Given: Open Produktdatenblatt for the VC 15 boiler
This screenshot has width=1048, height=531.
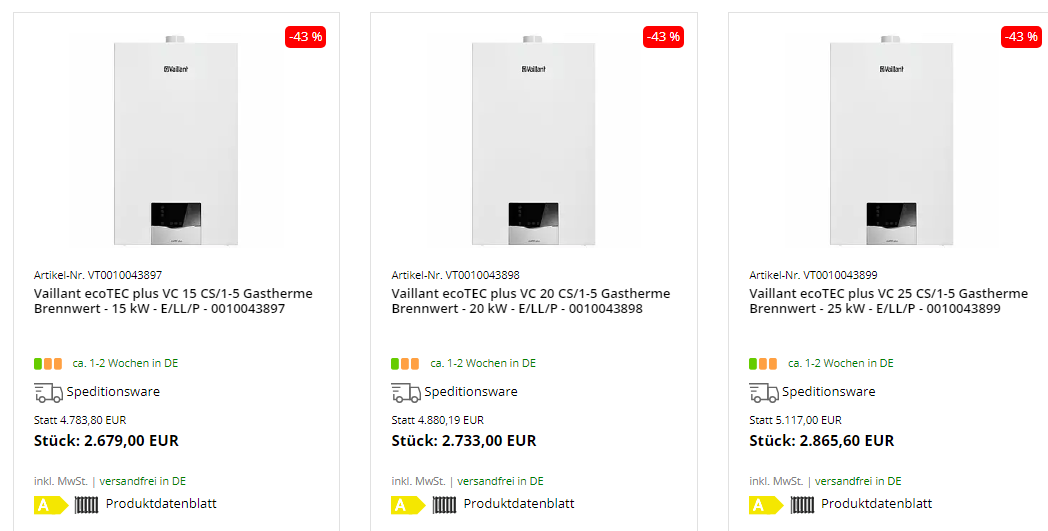Looking at the screenshot, I should (x=161, y=504).
